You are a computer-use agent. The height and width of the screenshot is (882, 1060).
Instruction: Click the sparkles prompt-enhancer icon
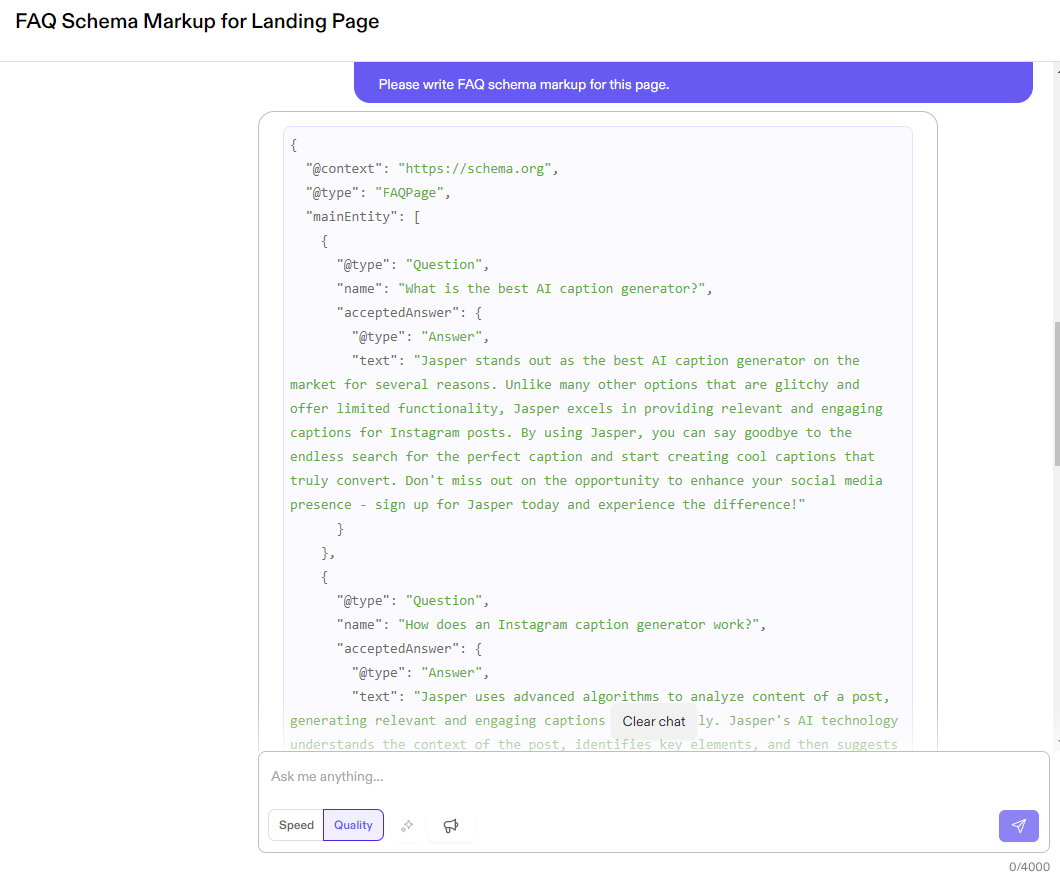pyautogui.click(x=406, y=825)
